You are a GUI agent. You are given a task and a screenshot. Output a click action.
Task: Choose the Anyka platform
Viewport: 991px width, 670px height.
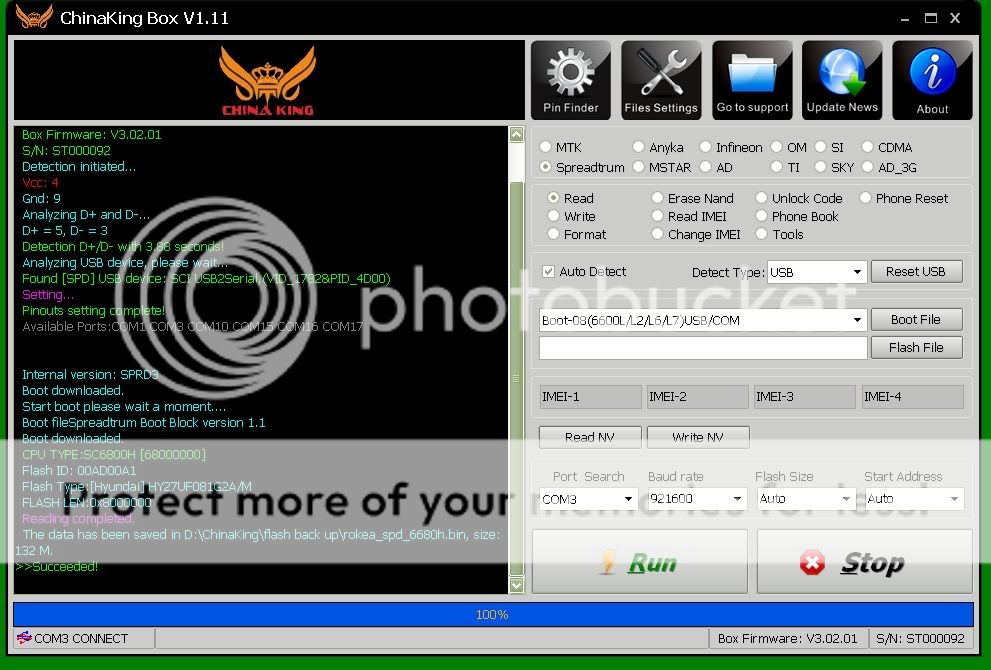tap(638, 147)
